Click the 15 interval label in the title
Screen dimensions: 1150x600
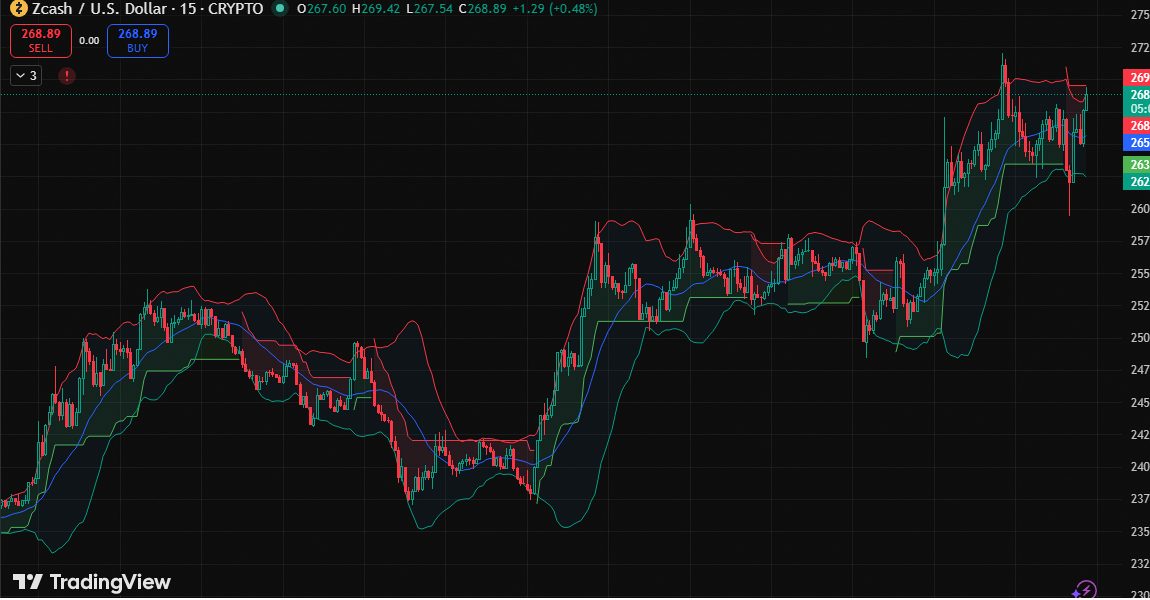[x=188, y=9]
